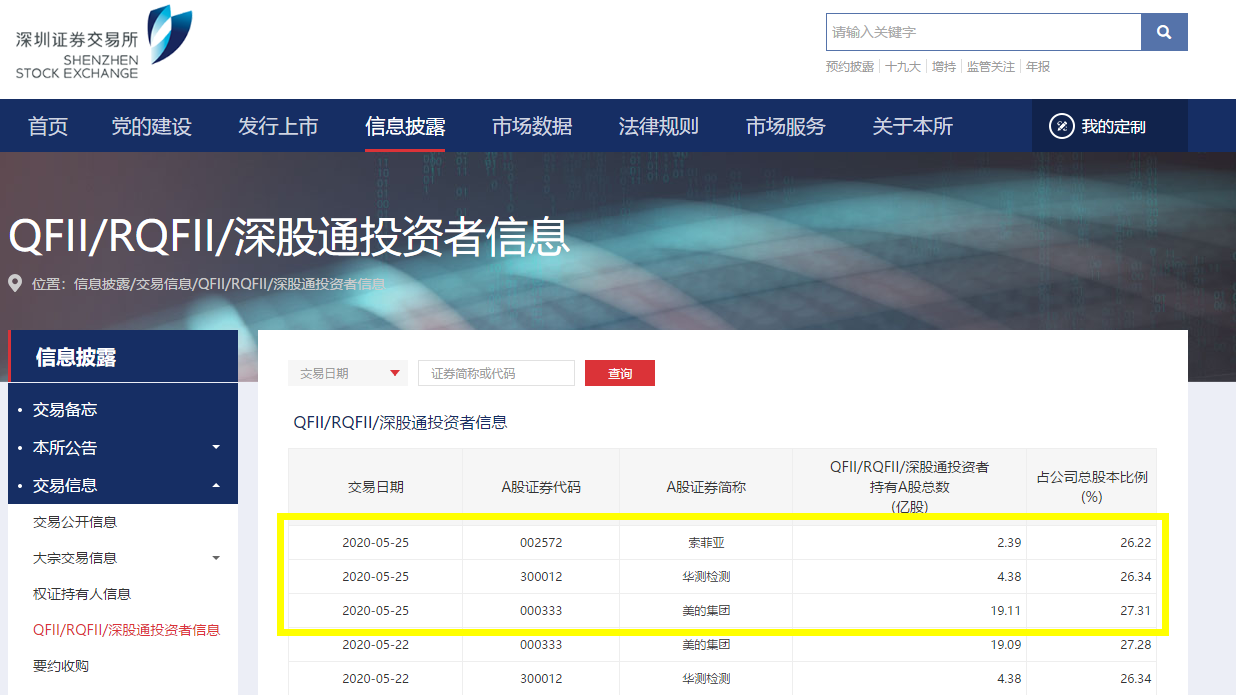Click the 2020-05-25 300012 code cell

[x=541, y=577]
